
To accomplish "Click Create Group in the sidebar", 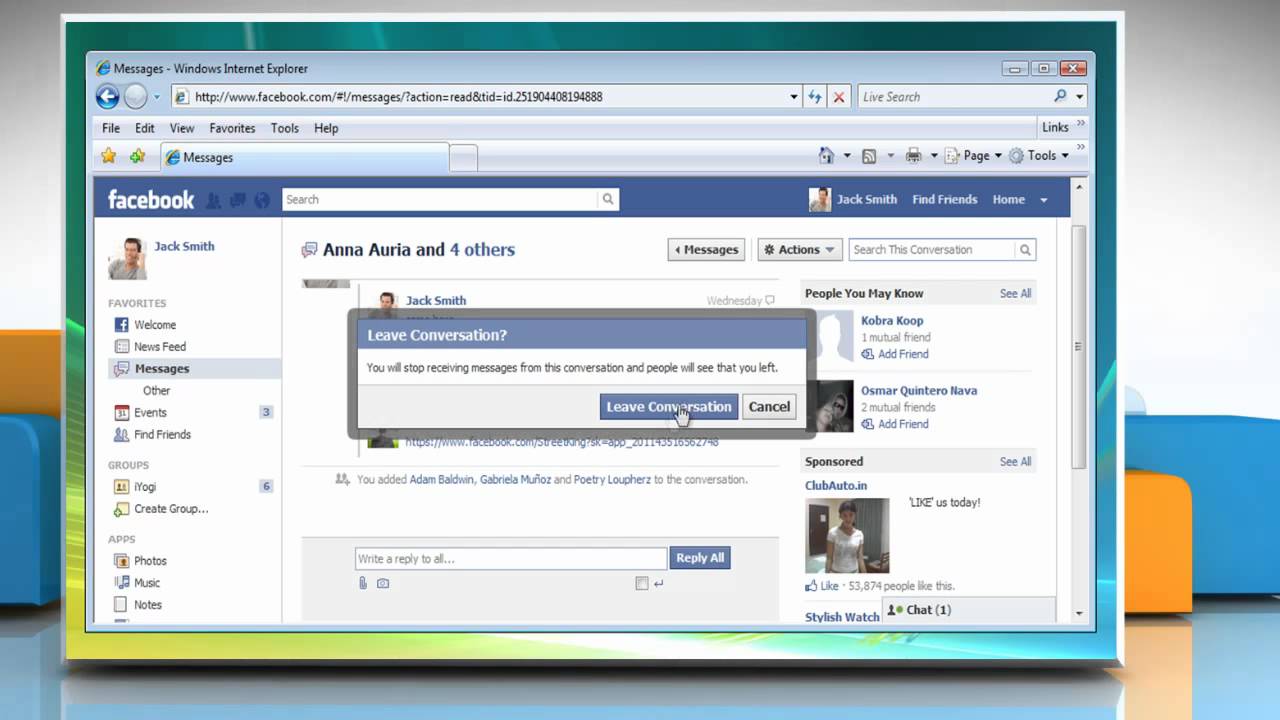I will pos(171,508).
